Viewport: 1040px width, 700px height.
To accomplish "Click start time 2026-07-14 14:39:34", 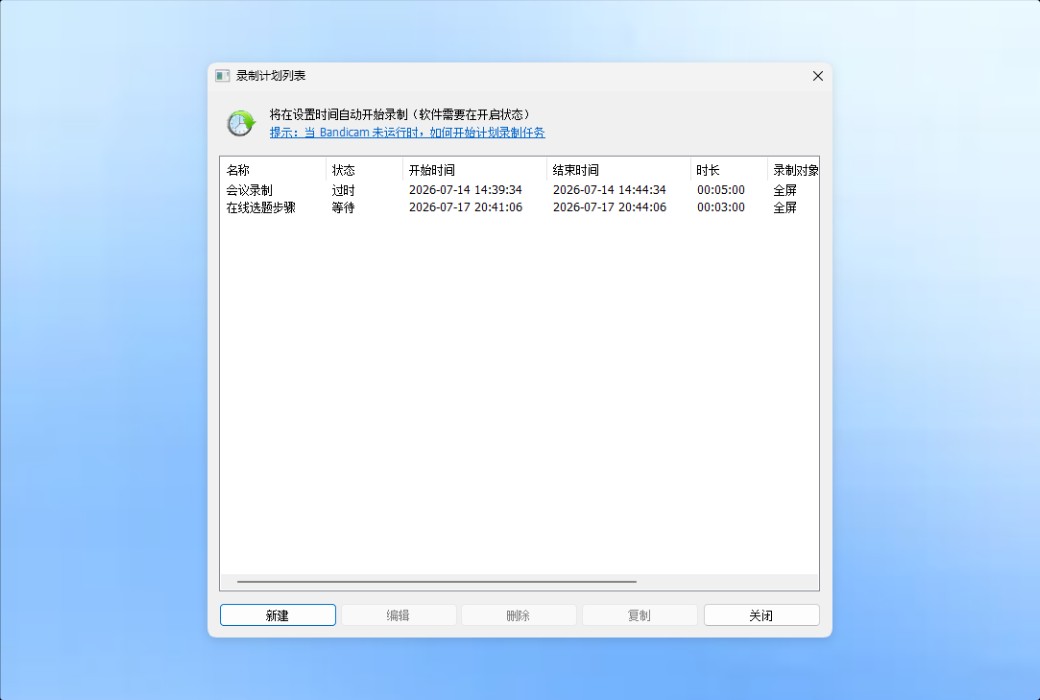I will coord(466,190).
